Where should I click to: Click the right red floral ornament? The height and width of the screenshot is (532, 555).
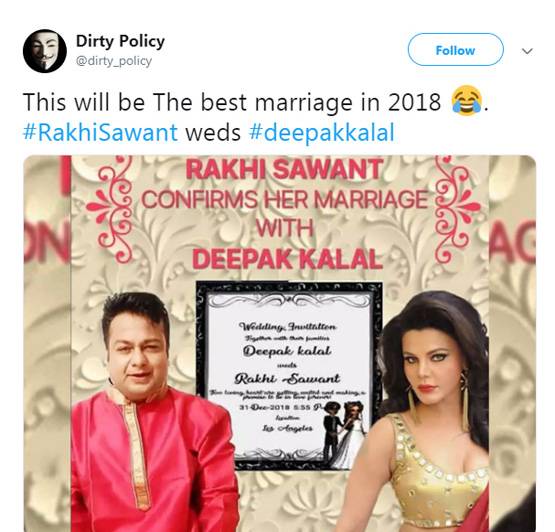point(455,209)
